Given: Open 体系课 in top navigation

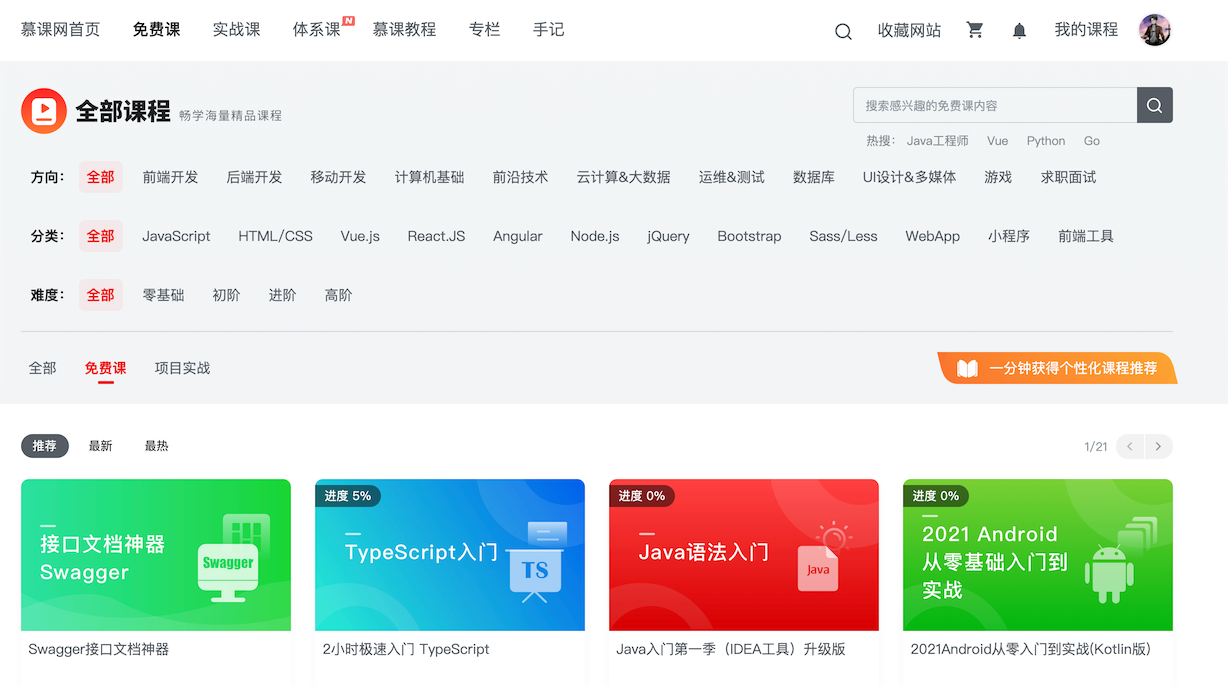Looking at the screenshot, I should coord(317,30).
